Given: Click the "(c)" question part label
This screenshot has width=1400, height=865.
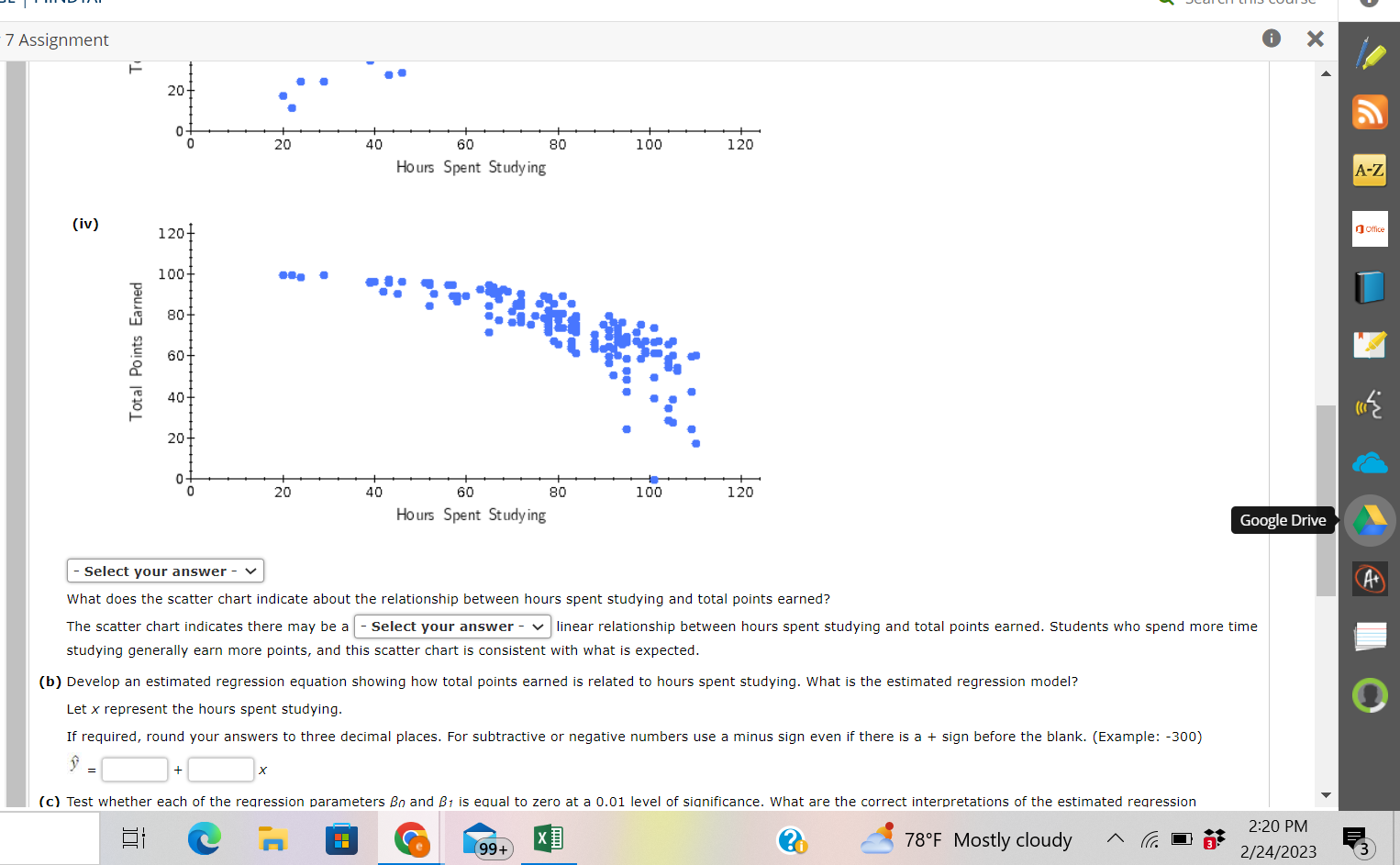Looking at the screenshot, I should pos(50,801).
